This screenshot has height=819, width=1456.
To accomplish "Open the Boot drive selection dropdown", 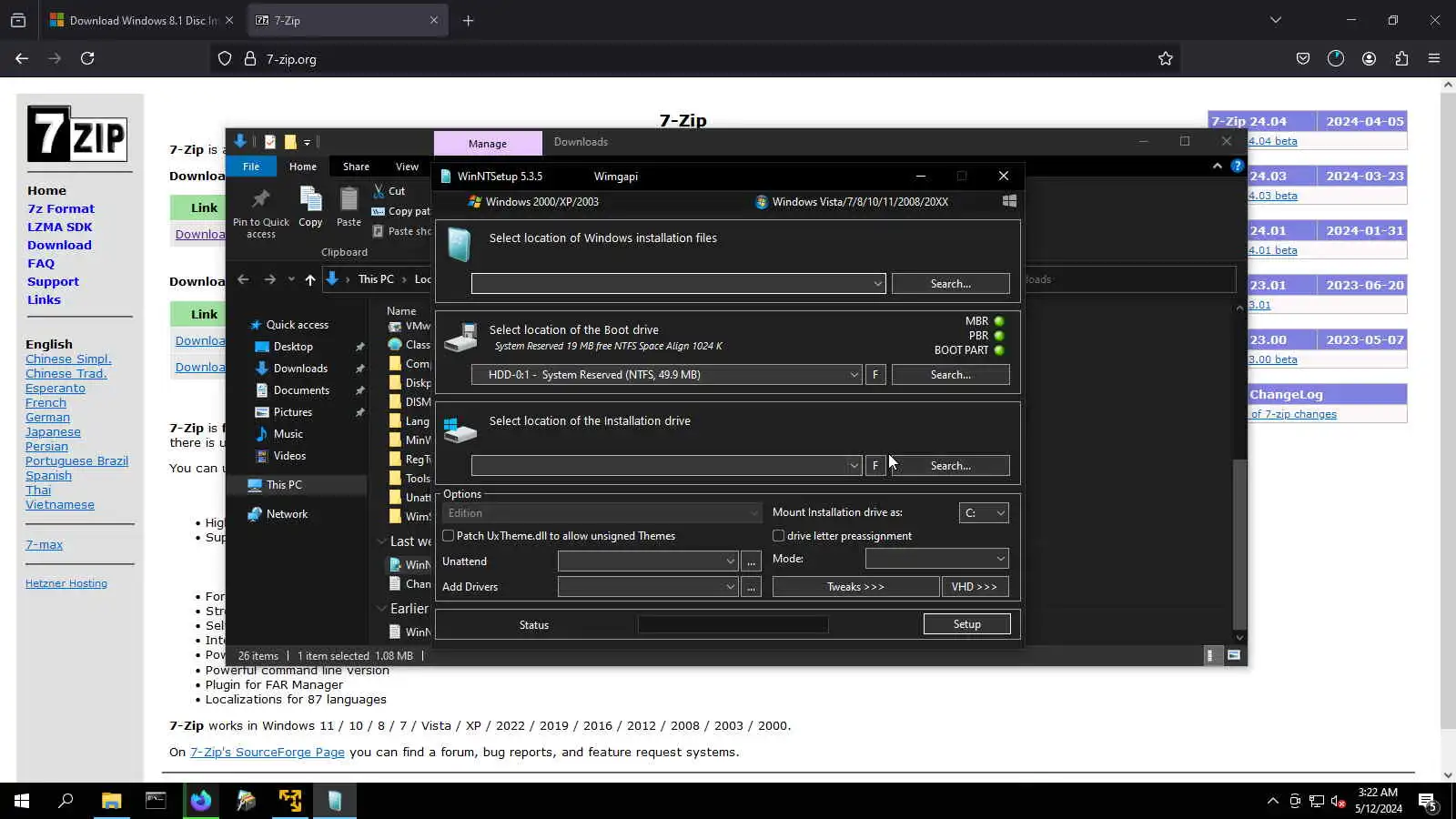I will (x=854, y=375).
